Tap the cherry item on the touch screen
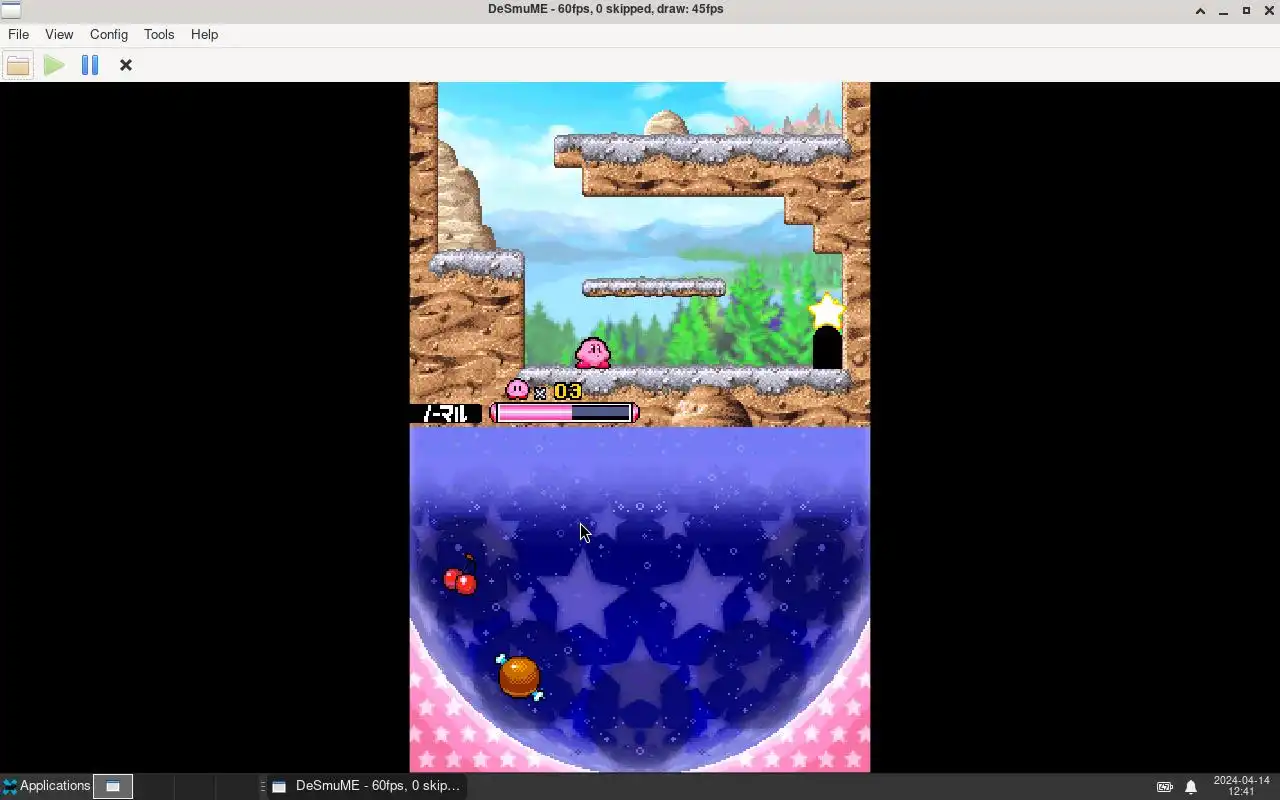This screenshot has width=1280, height=800. (461, 577)
